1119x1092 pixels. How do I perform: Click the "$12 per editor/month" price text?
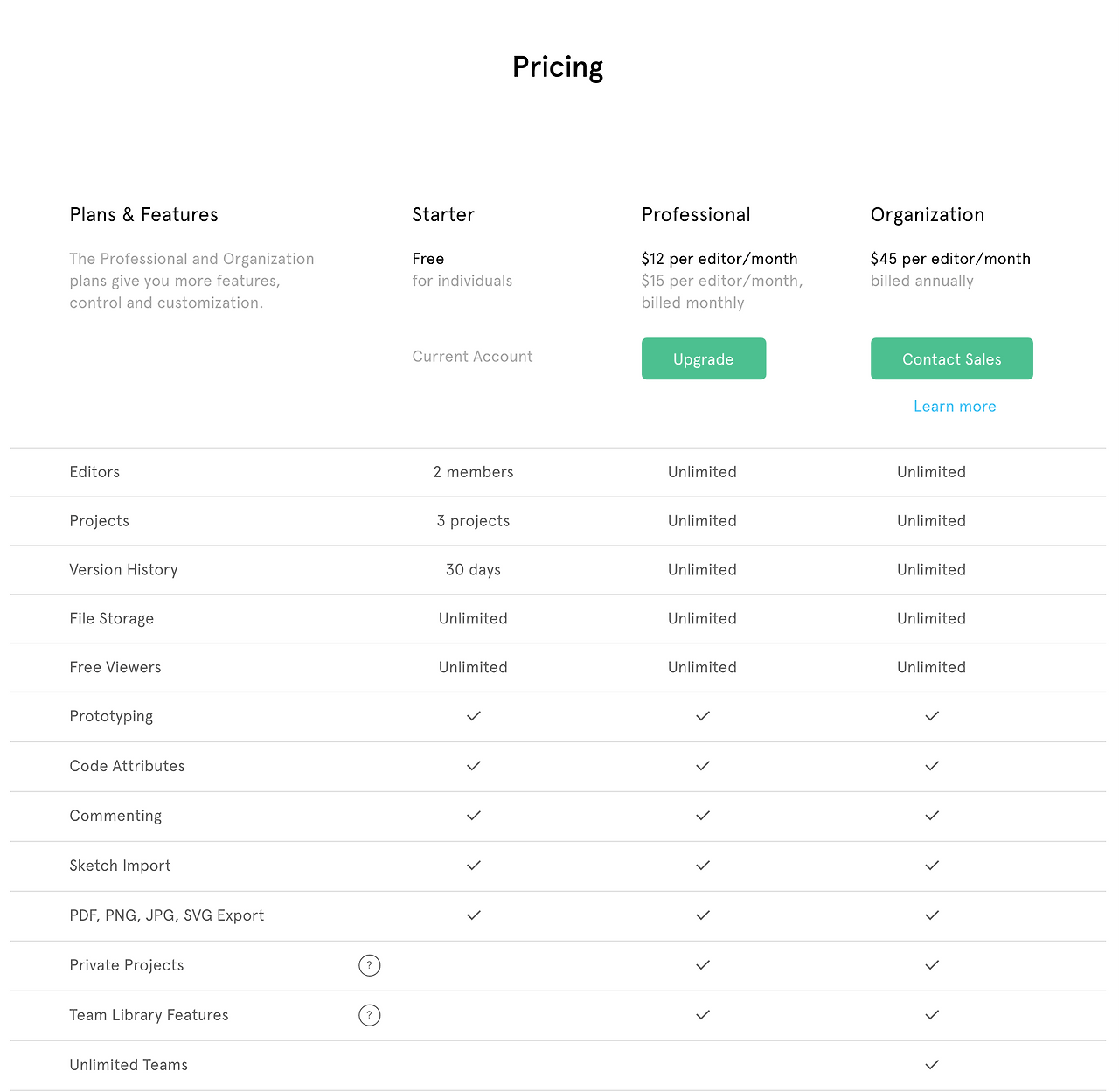click(719, 259)
